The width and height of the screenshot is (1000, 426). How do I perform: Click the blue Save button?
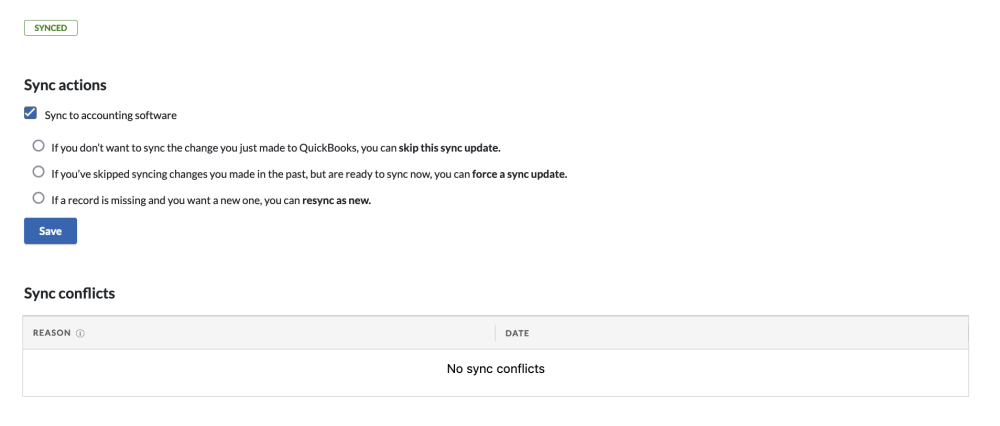click(x=50, y=231)
